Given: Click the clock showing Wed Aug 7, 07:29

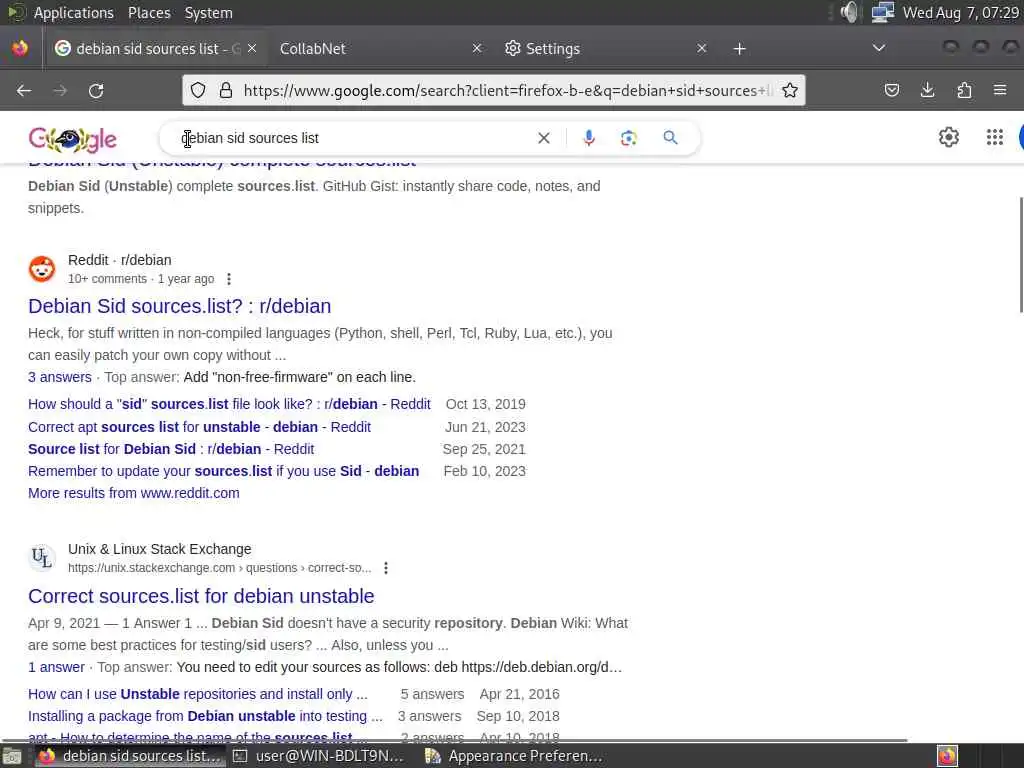Looking at the screenshot, I should [x=960, y=12].
